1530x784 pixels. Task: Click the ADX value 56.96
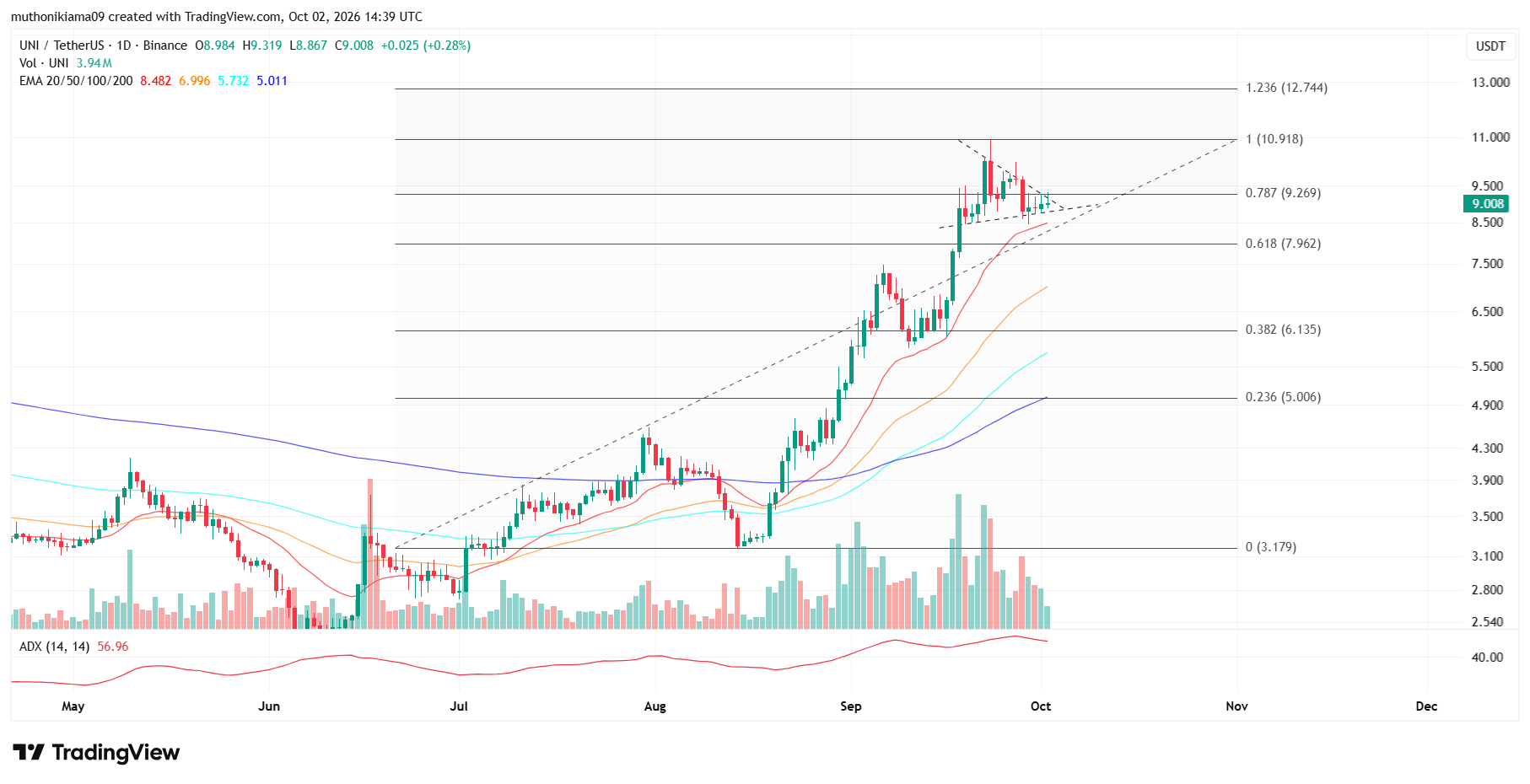click(113, 647)
